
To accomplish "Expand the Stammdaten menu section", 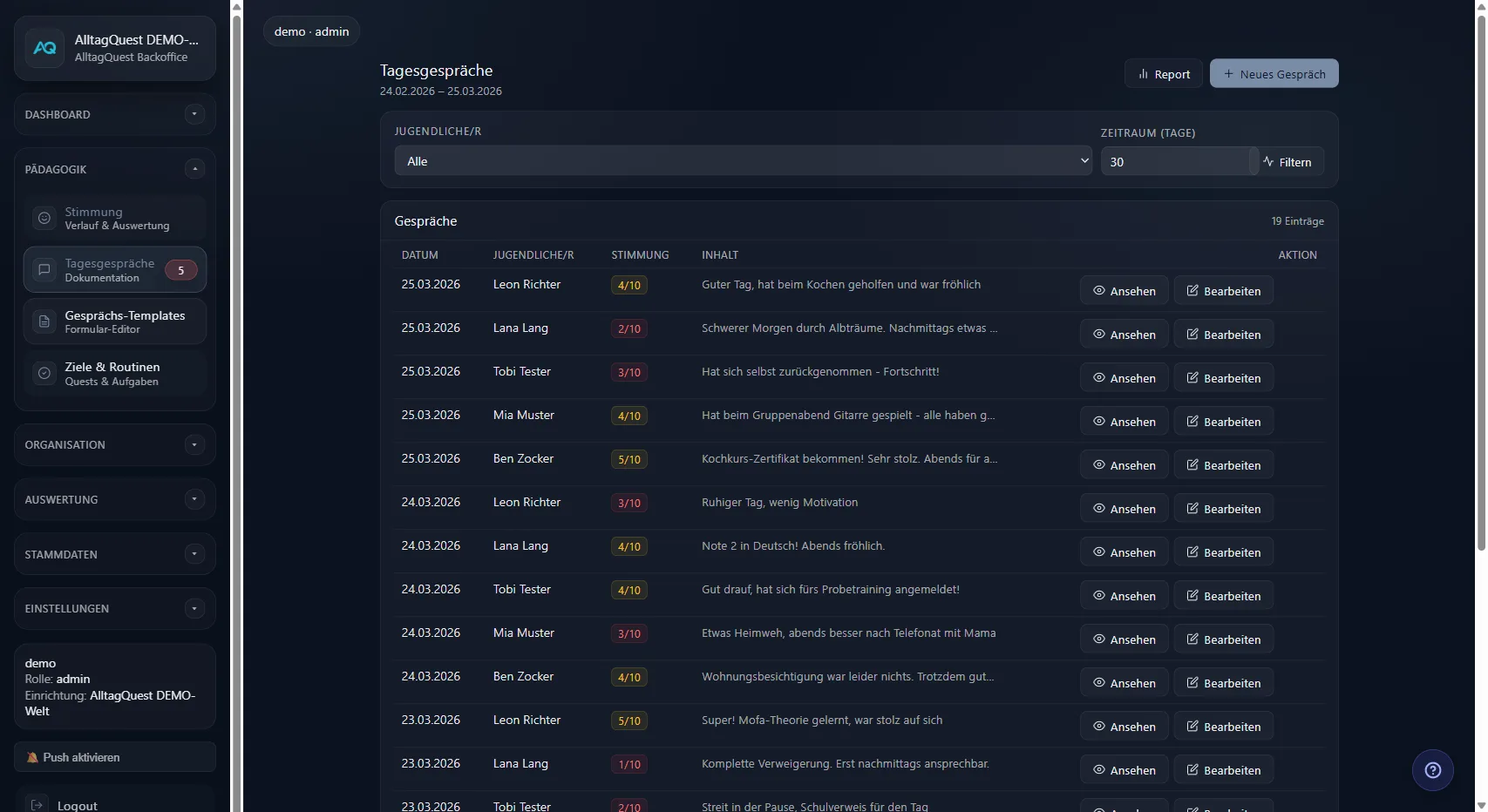I will click(194, 554).
